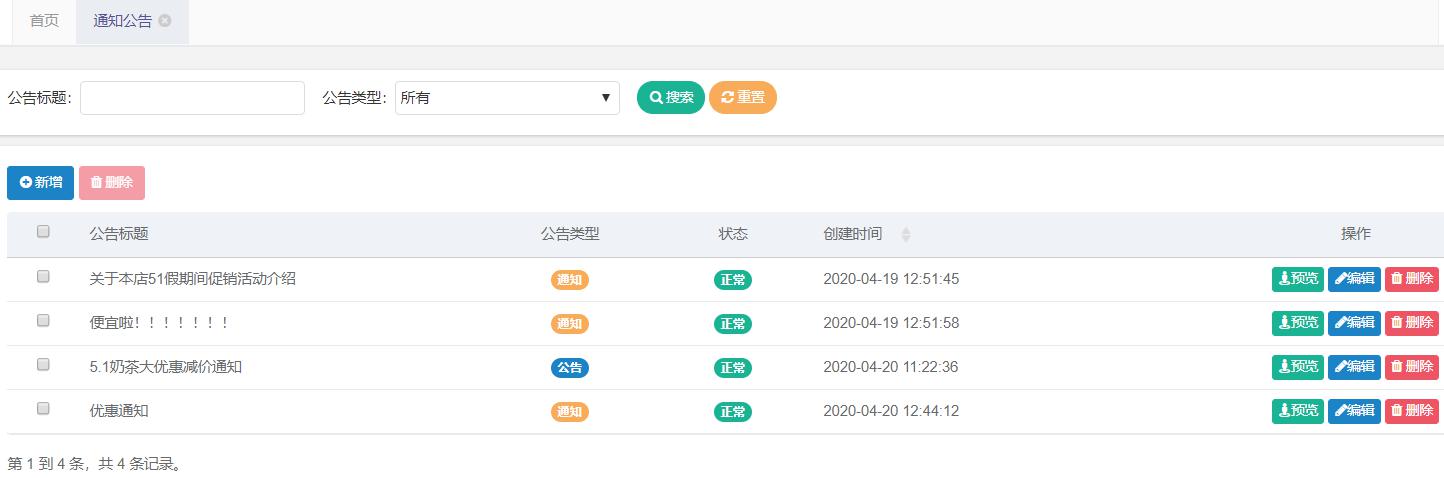Click the 正常 status badge in 优惠通知 row
Viewport: 1444px width, 478px height.
point(733,412)
